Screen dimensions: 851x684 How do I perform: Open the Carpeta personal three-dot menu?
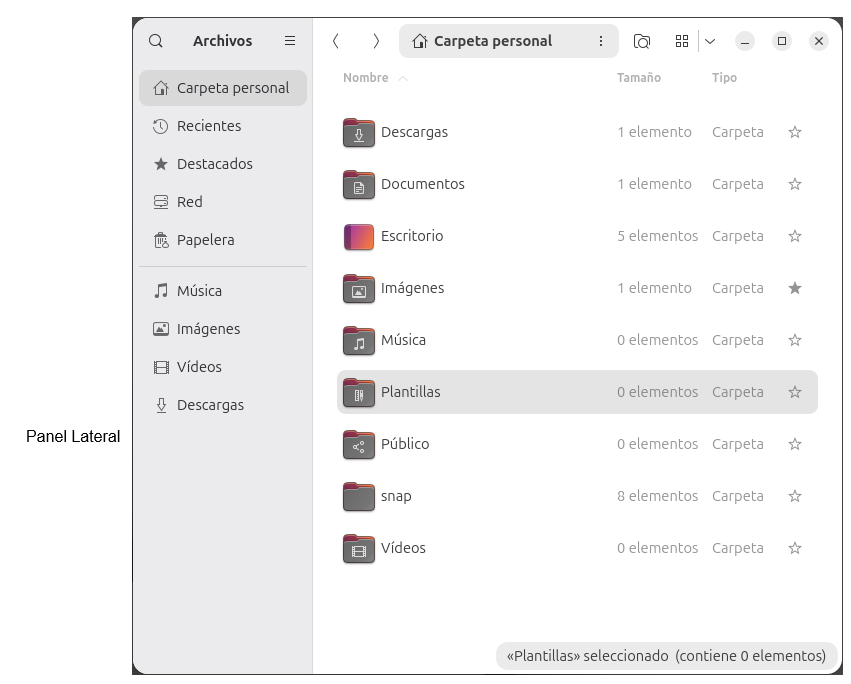[x=601, y=41]
